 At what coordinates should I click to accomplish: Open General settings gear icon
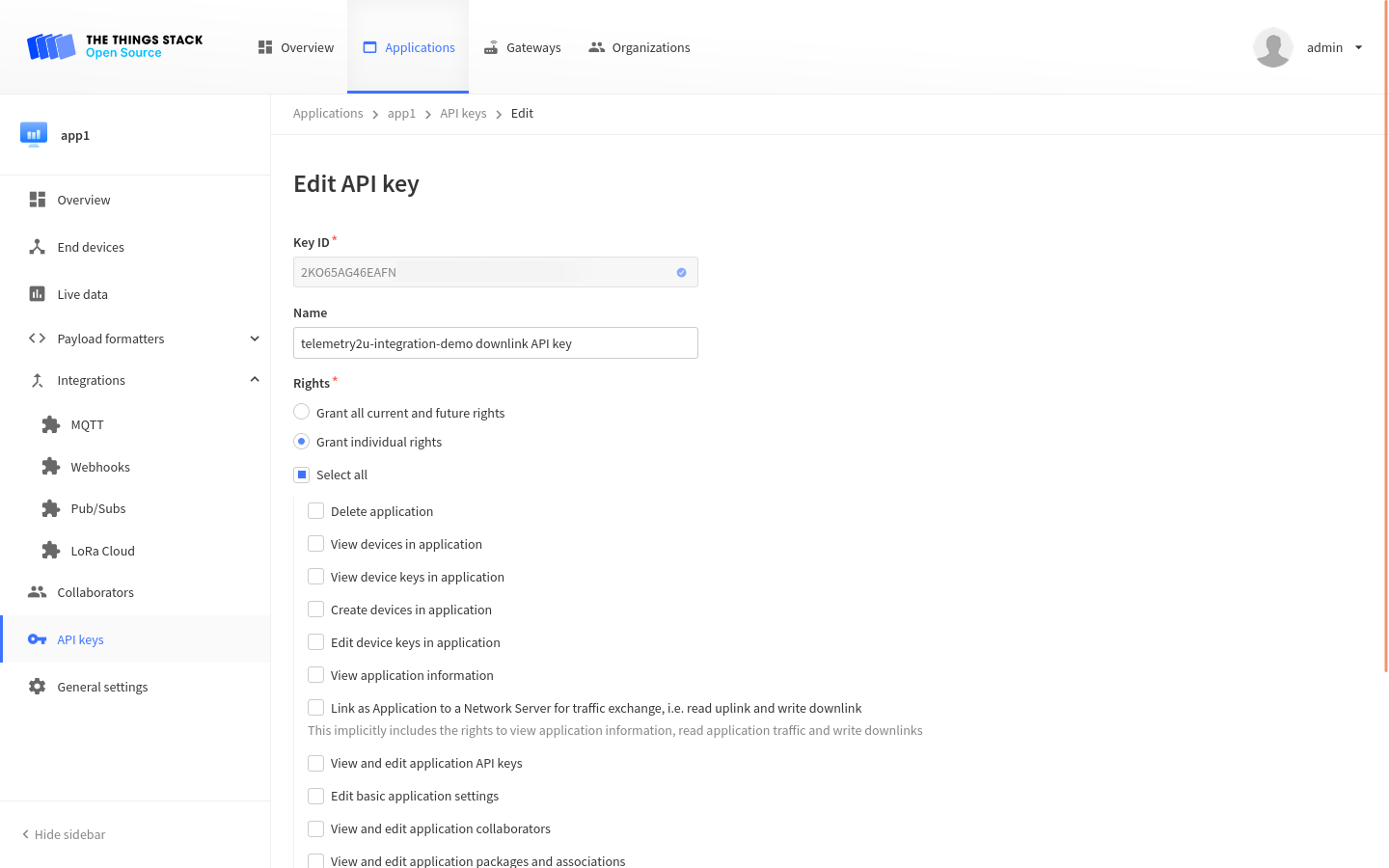36,686
